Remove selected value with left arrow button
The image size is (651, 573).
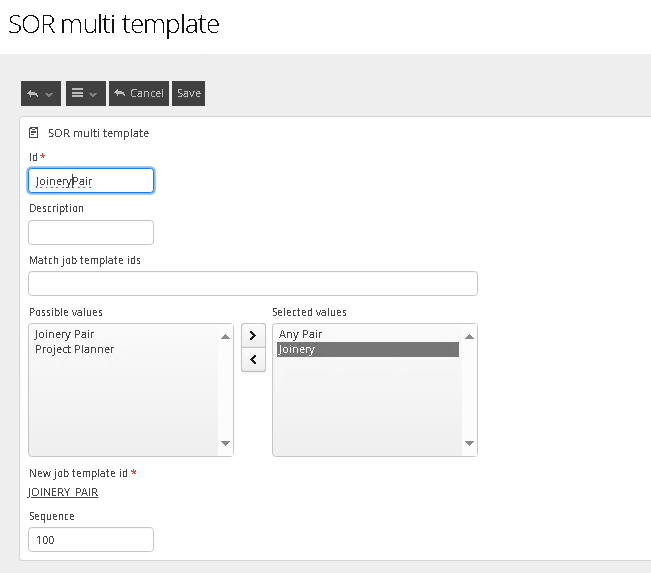pos(253,360)
